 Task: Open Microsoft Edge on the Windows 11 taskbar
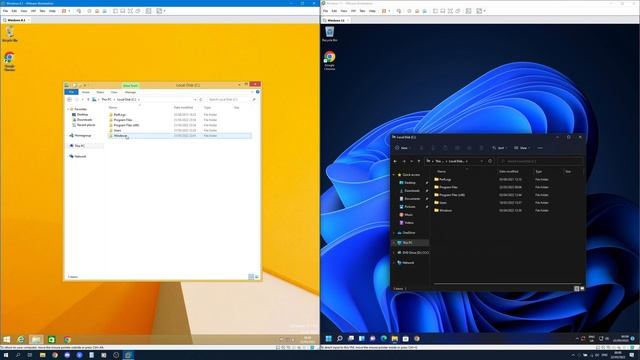coord(384,338)
